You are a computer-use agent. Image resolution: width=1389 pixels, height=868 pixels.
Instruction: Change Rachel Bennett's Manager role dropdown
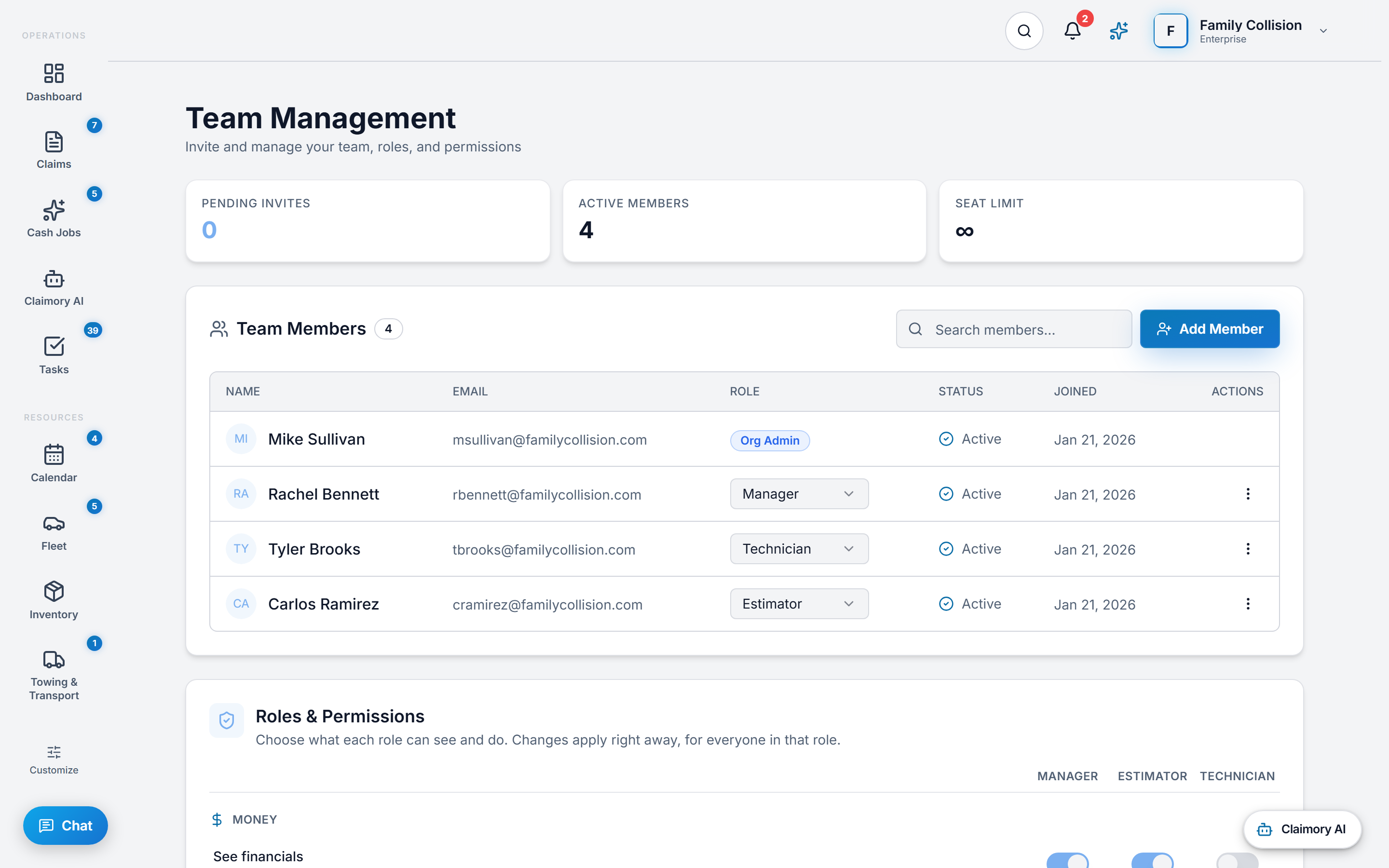[799, 494]
